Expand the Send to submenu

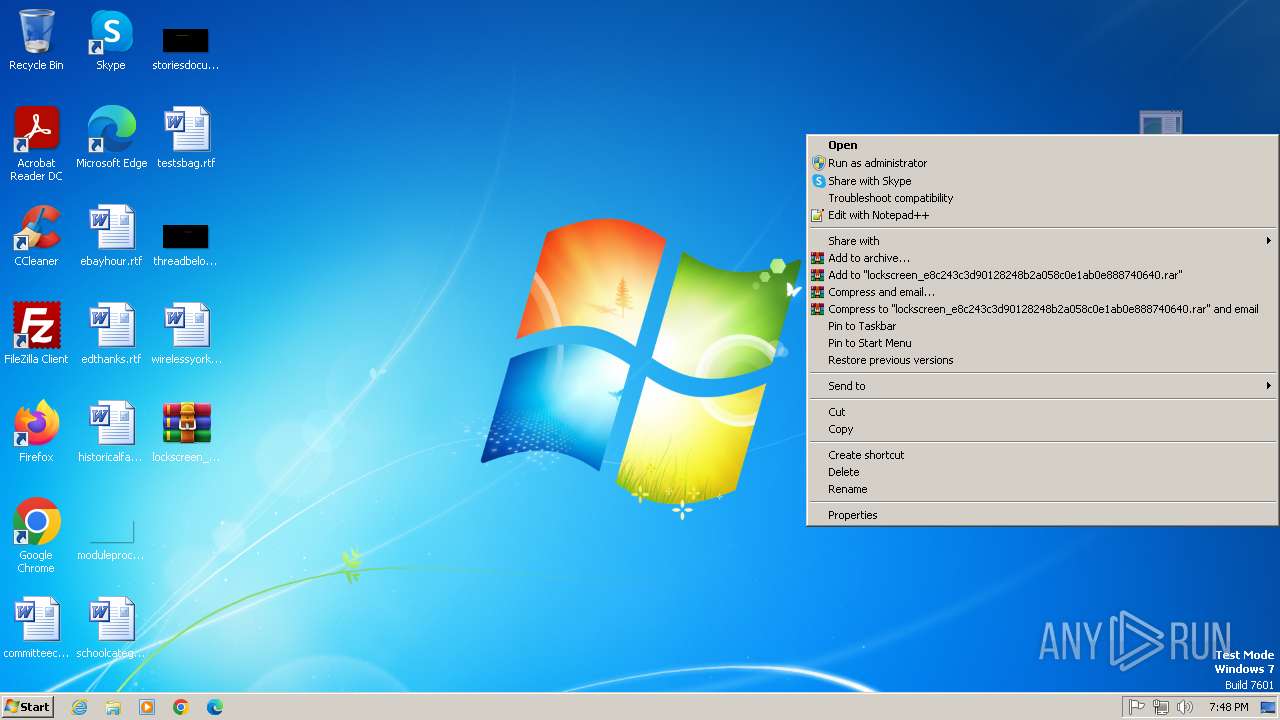click(1042, 386)
